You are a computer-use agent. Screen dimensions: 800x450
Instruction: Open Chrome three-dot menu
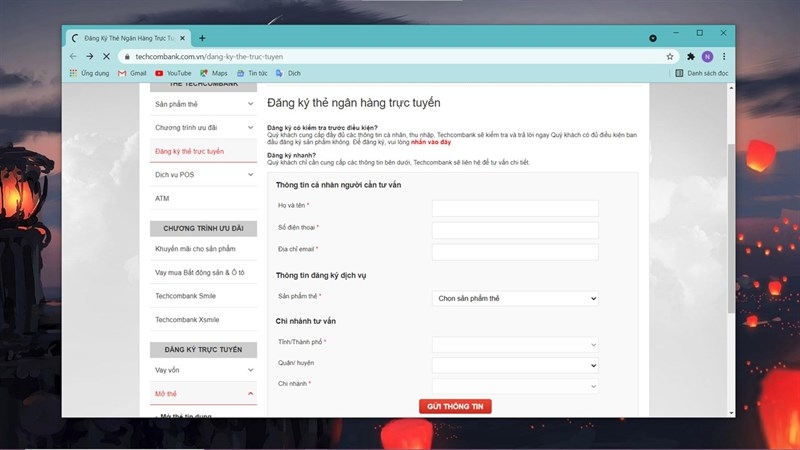point(724,57)
